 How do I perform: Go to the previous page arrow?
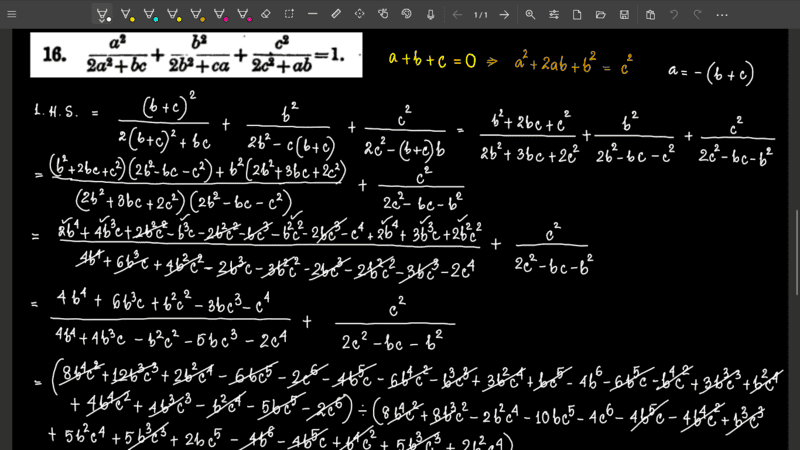click(x=457, y=15)
